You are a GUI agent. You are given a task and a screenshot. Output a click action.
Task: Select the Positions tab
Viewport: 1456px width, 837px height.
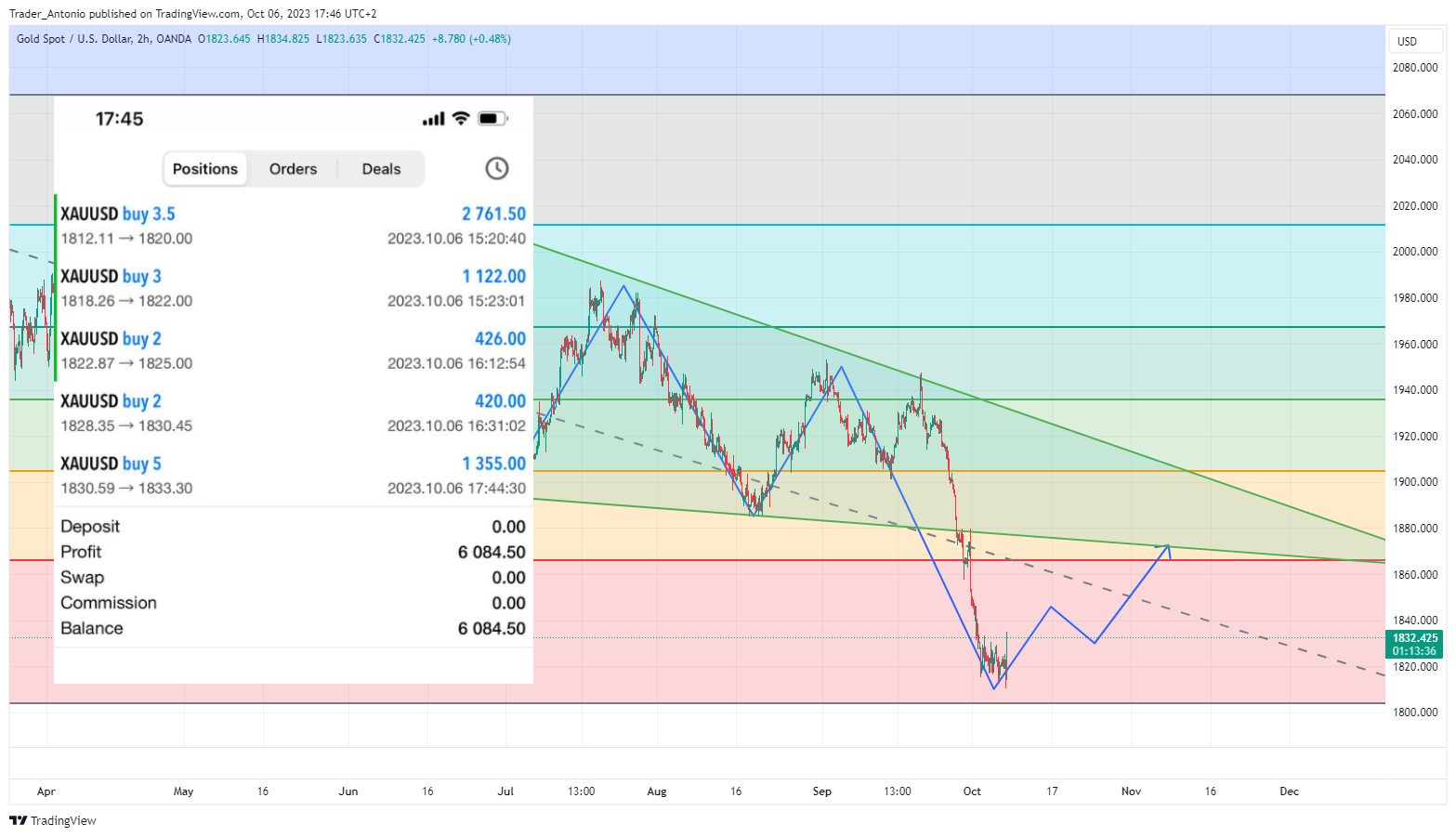point(205,169)
